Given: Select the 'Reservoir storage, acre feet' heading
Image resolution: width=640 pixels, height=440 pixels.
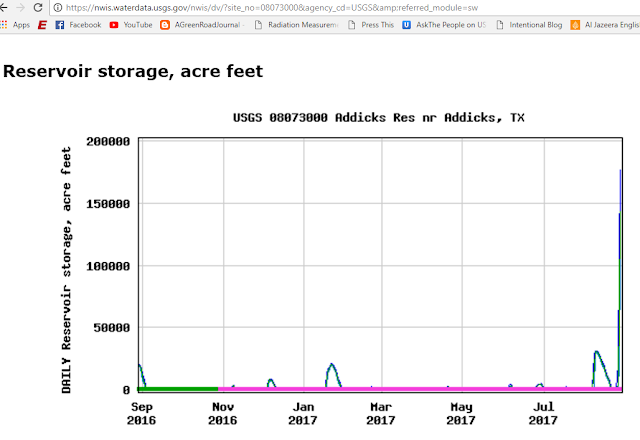Looking at the screenshot, I should (x=133, y=71).
